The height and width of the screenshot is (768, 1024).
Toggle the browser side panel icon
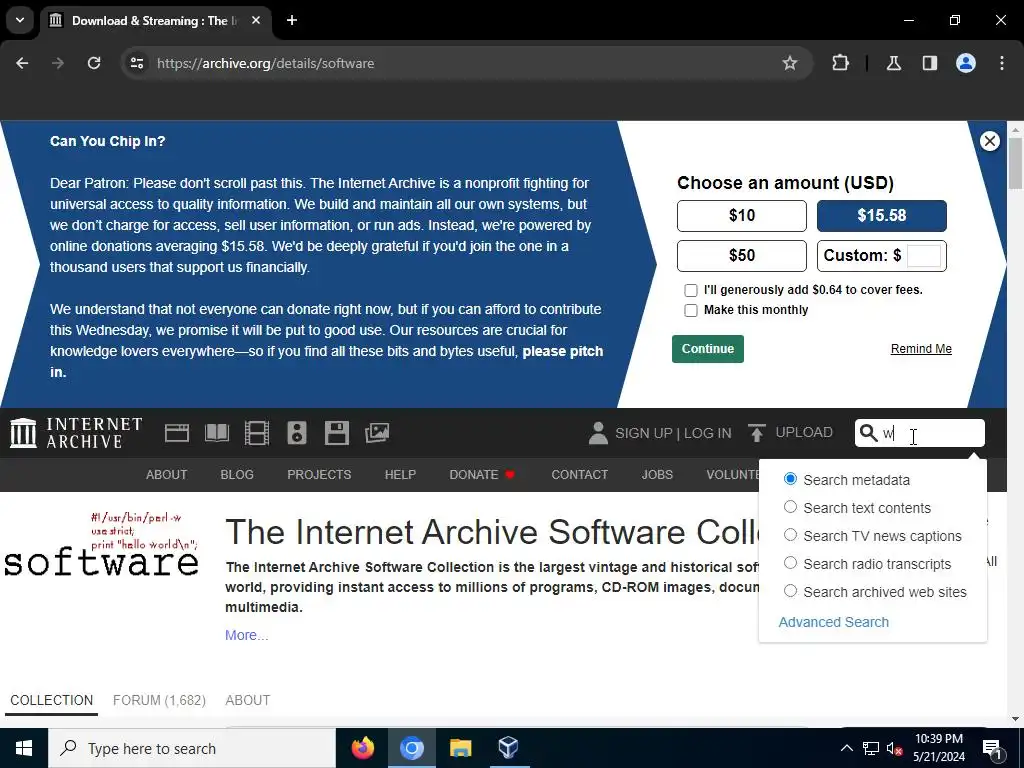coord(929,63)
